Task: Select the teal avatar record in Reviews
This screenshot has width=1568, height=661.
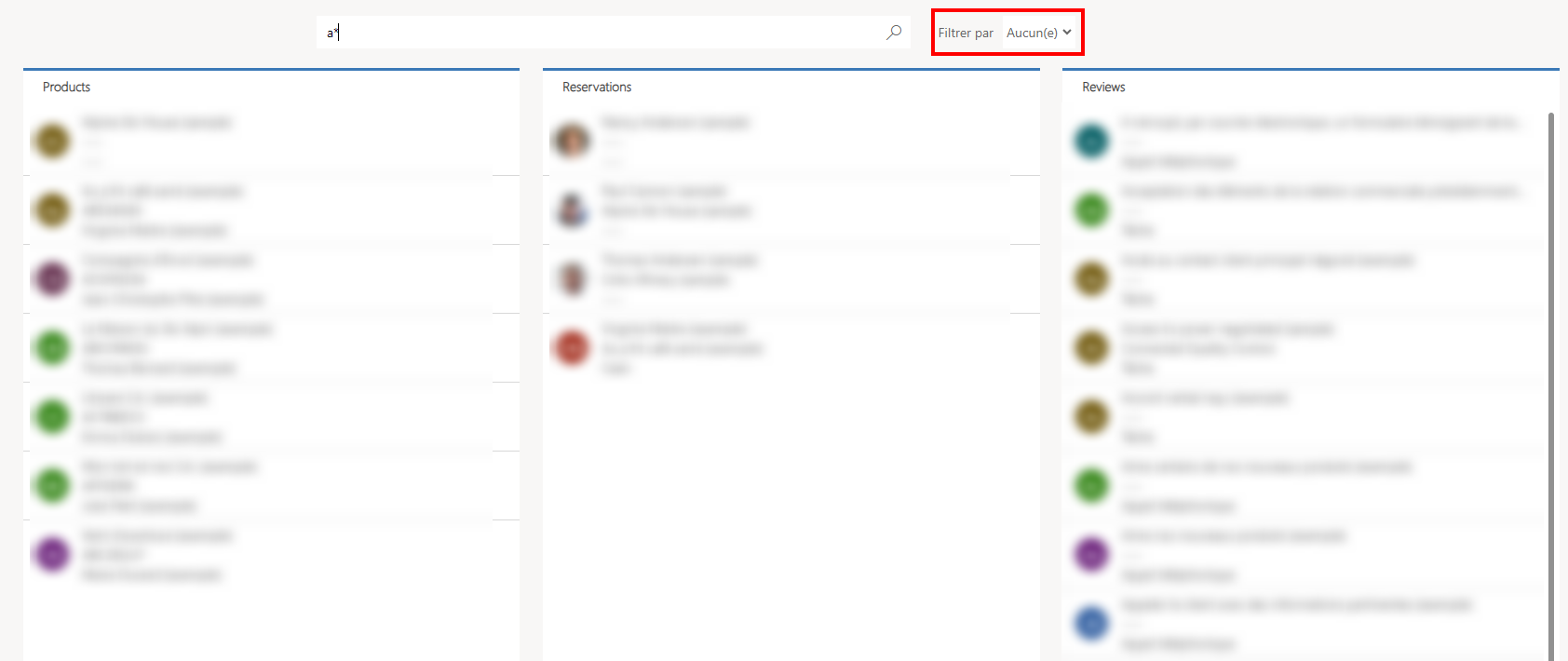Action: 1304,142
